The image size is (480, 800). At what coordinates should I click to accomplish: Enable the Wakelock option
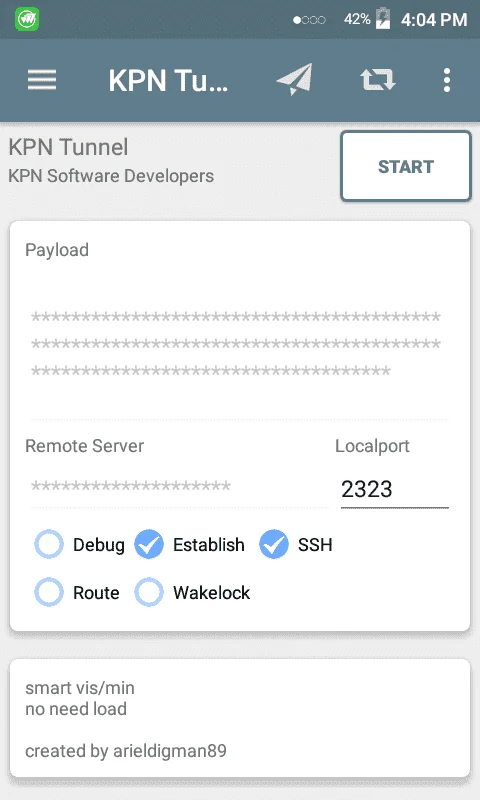(192, 592)
